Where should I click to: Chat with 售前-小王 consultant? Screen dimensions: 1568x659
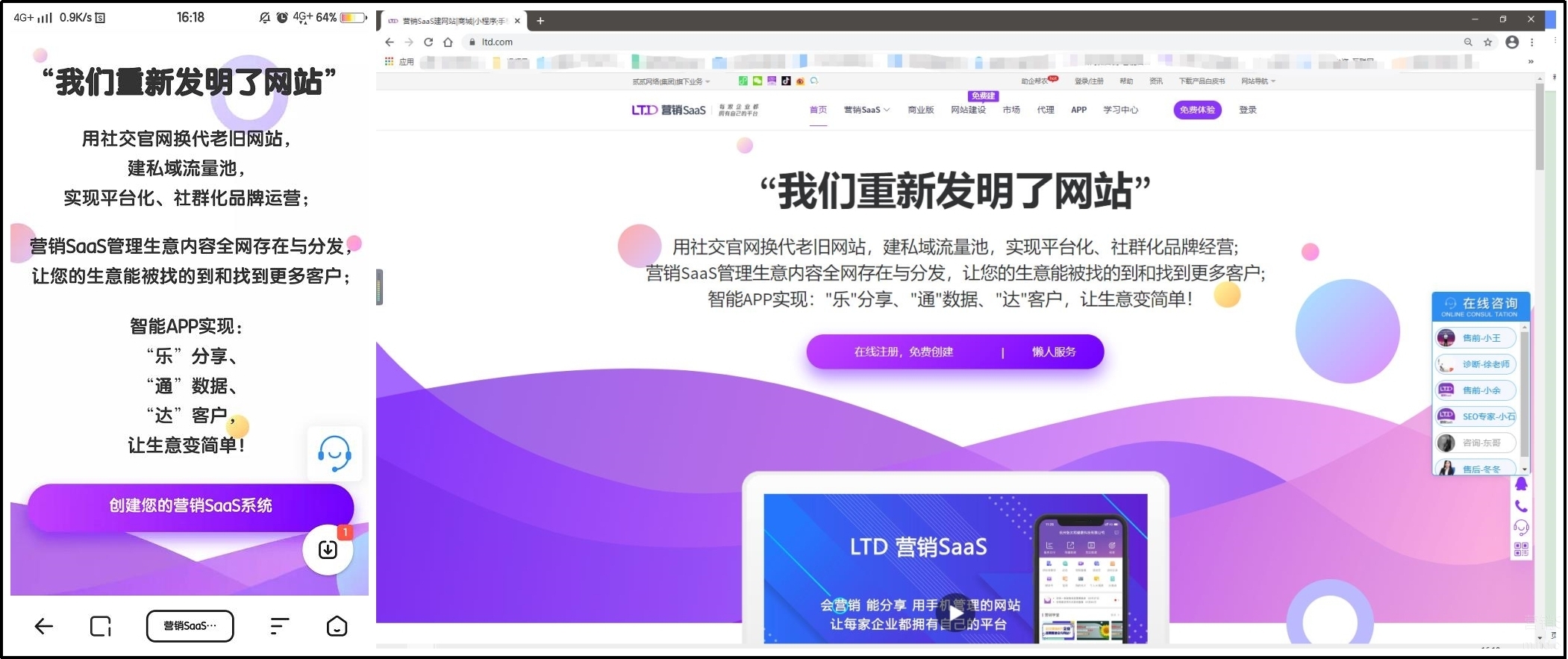[x=1475, y=338]
